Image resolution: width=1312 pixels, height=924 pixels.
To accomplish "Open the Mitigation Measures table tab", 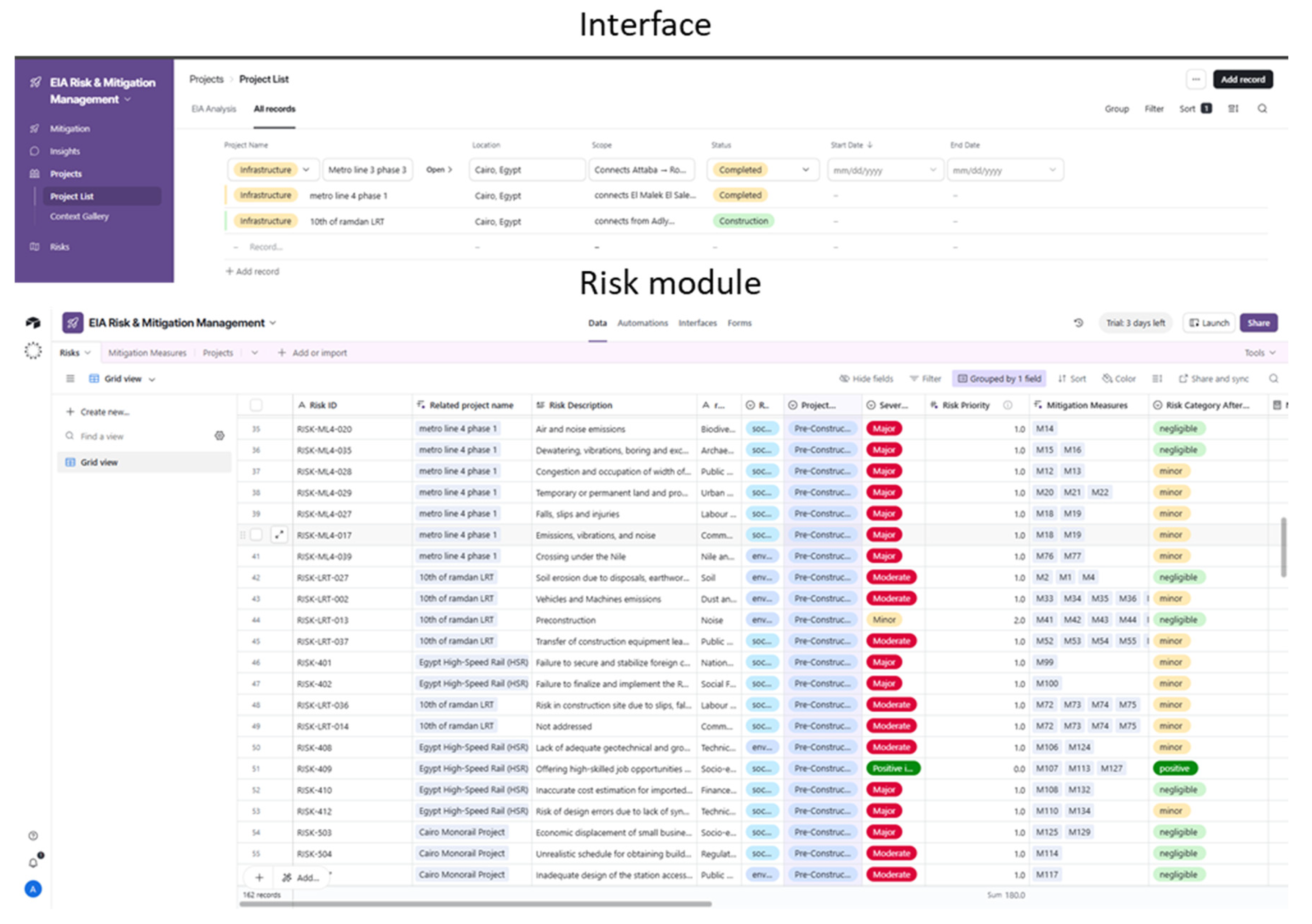I will point(148,353).
